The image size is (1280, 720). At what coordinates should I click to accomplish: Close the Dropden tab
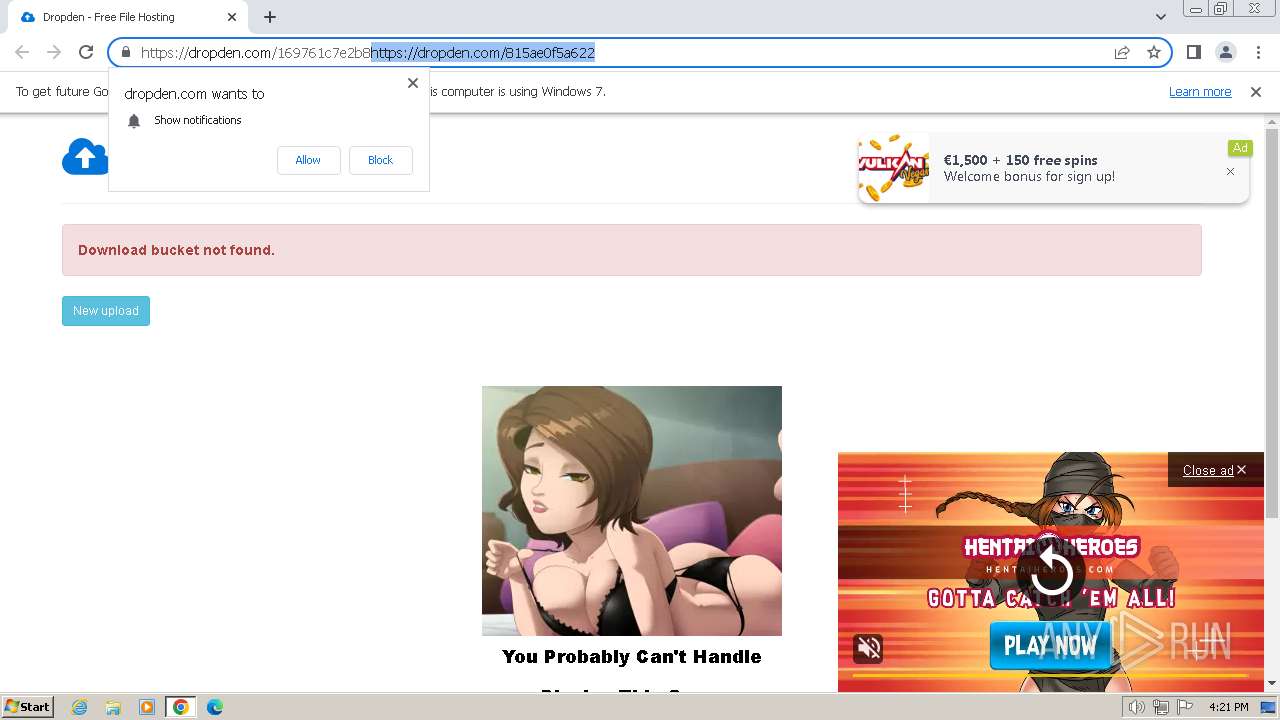coord(231,17)
